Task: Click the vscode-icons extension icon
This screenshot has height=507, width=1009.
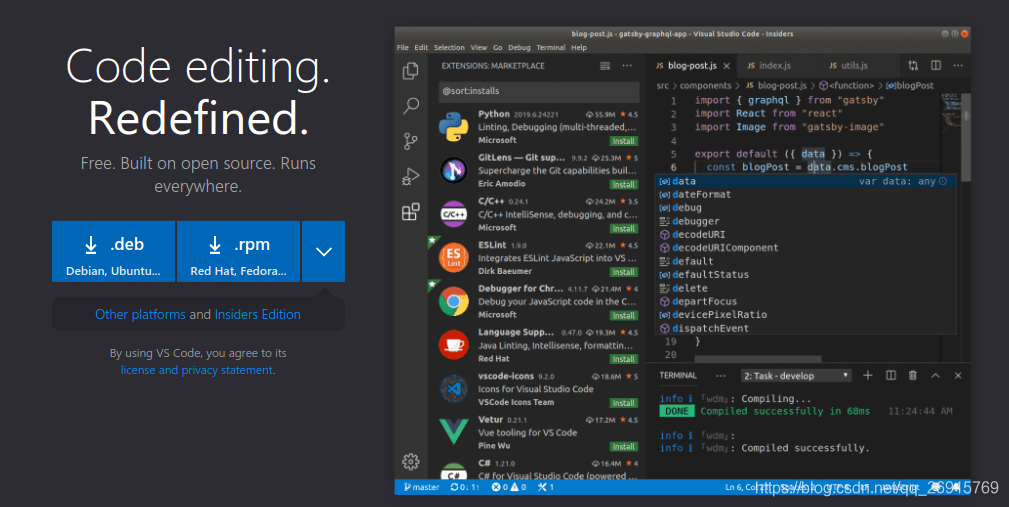Action: coord(454,389)
